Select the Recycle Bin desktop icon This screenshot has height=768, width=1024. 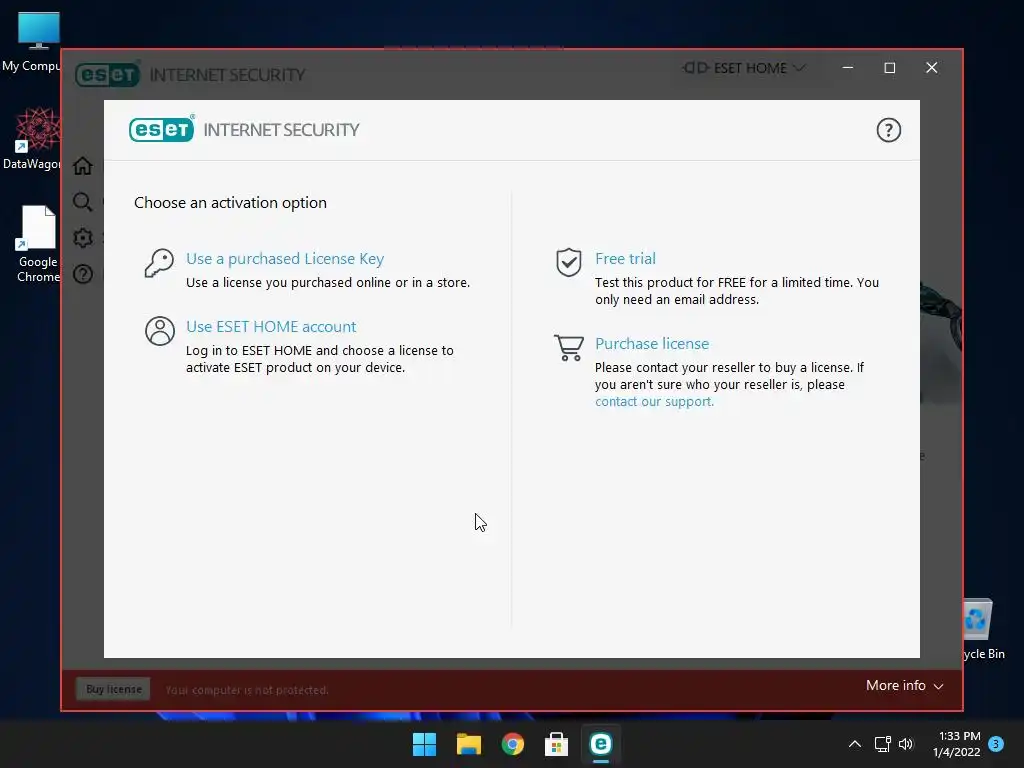click(x=984, y=630)
